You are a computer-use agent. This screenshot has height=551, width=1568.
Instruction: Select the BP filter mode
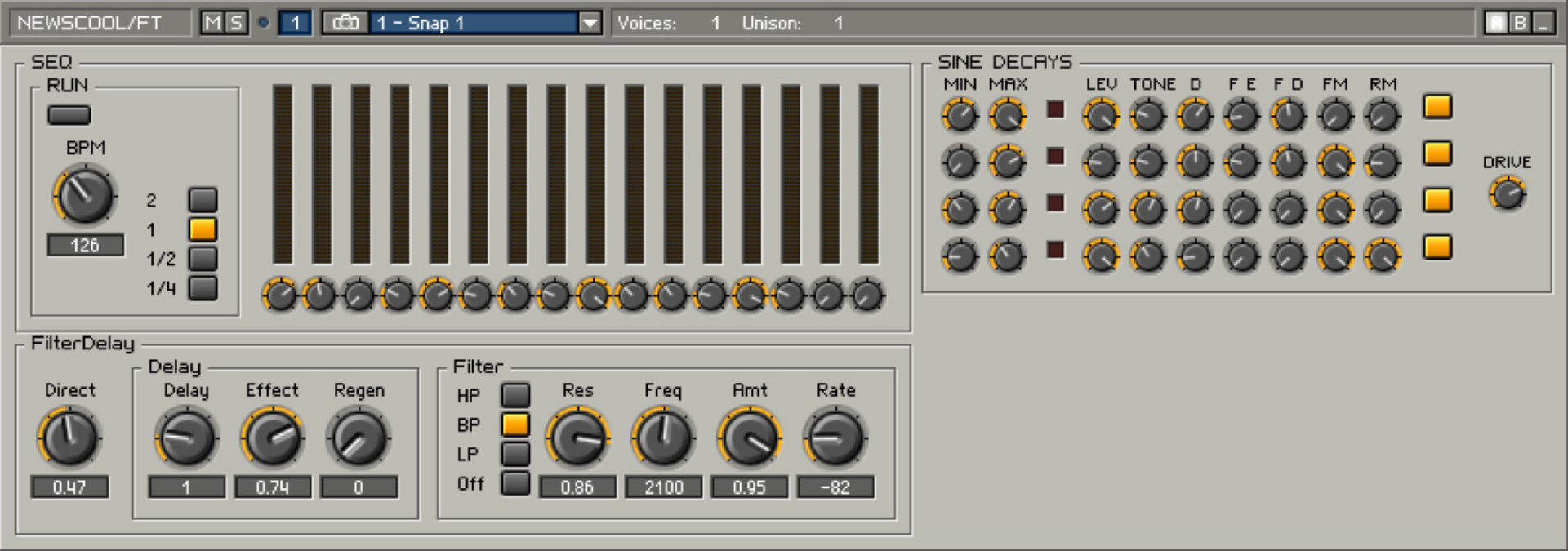point(515,424)
